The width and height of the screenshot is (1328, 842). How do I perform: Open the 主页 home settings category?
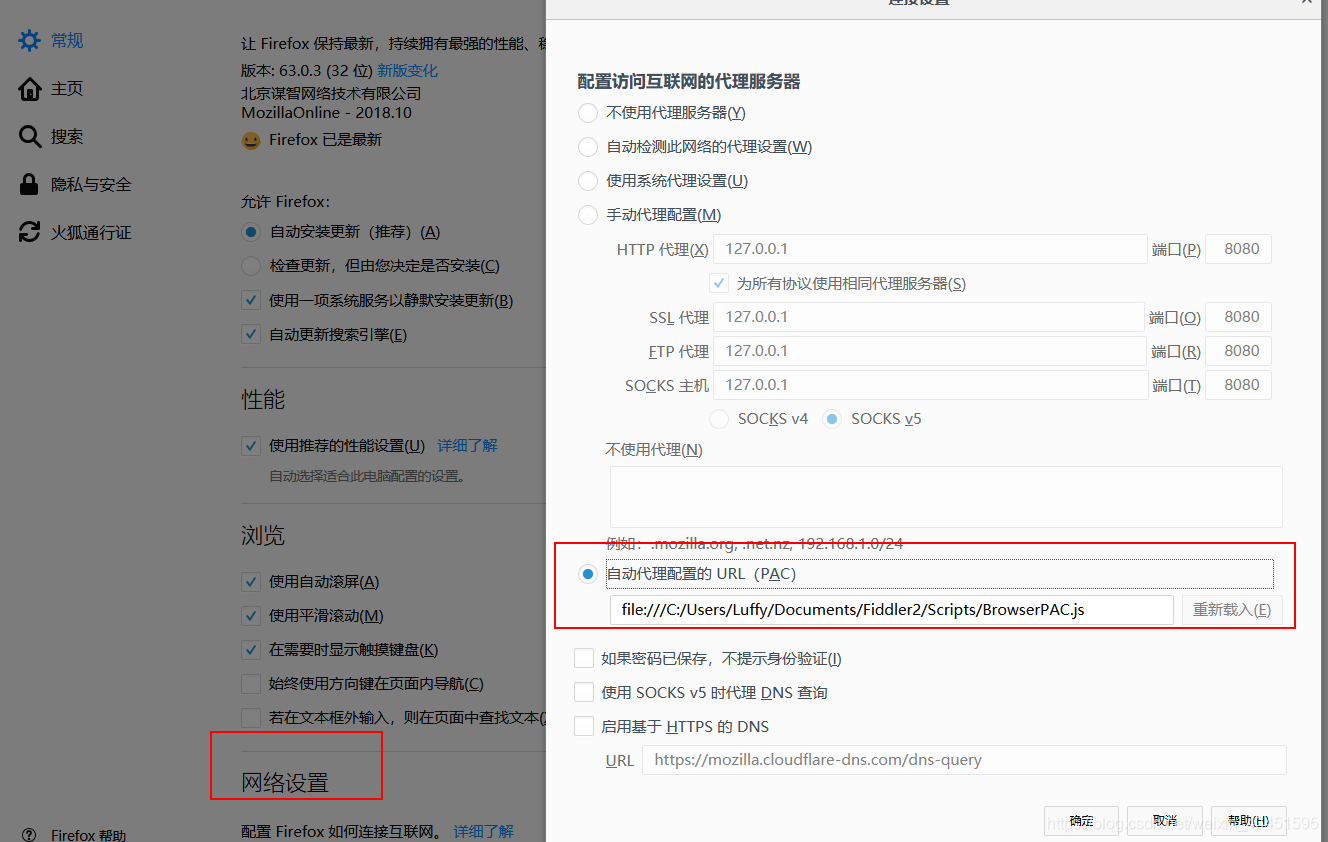coord(67,89)
